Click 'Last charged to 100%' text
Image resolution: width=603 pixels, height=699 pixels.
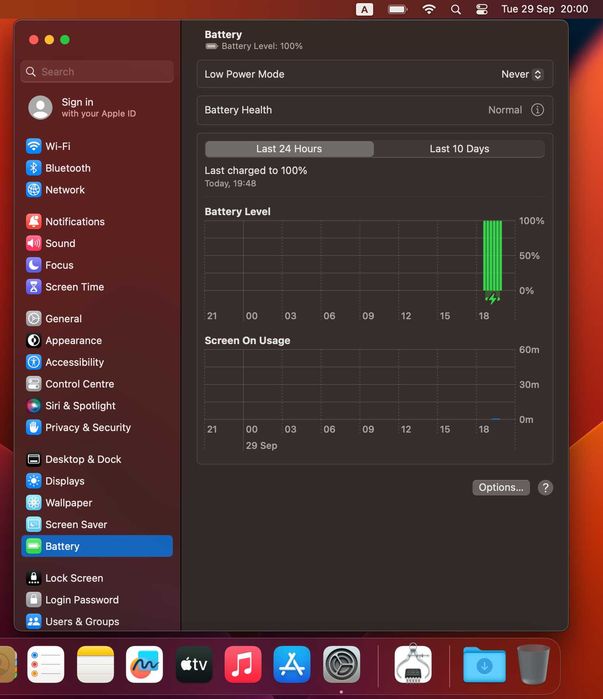pos(256,171)
